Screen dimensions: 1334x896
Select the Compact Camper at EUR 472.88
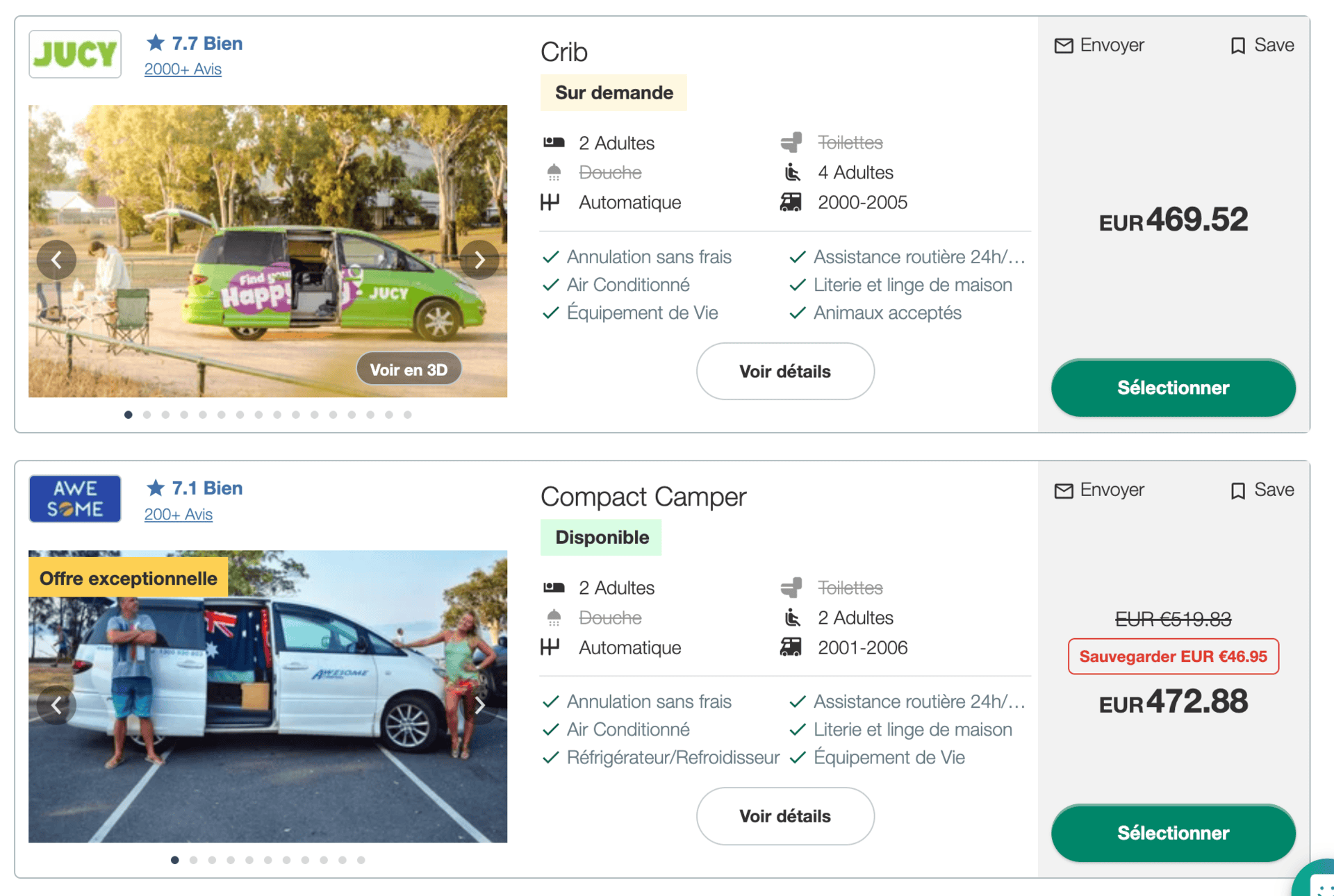tap(1173, 833)
